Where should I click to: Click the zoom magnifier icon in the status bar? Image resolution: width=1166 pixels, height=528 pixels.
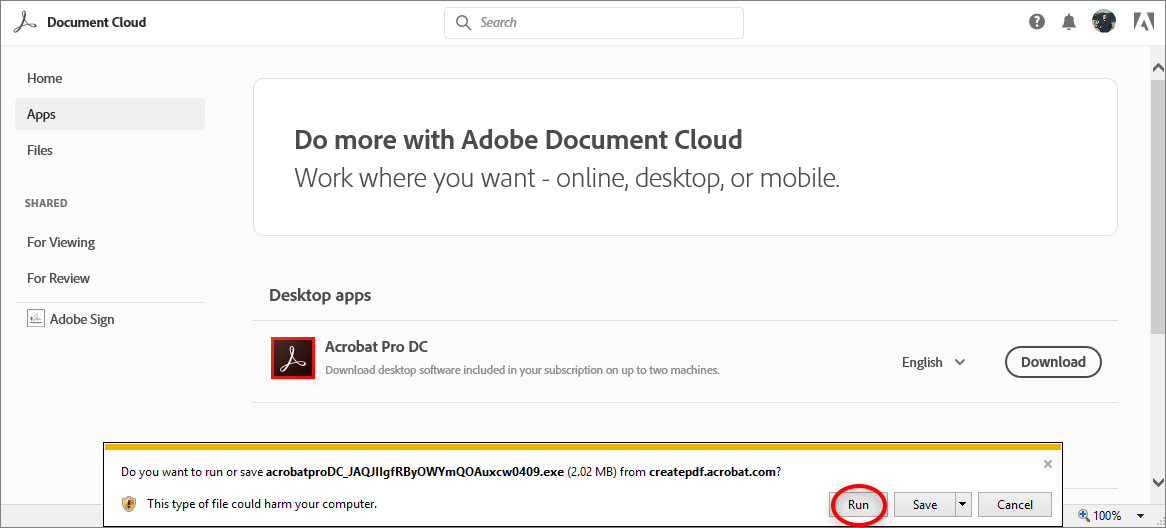(x=1083, y=515)
